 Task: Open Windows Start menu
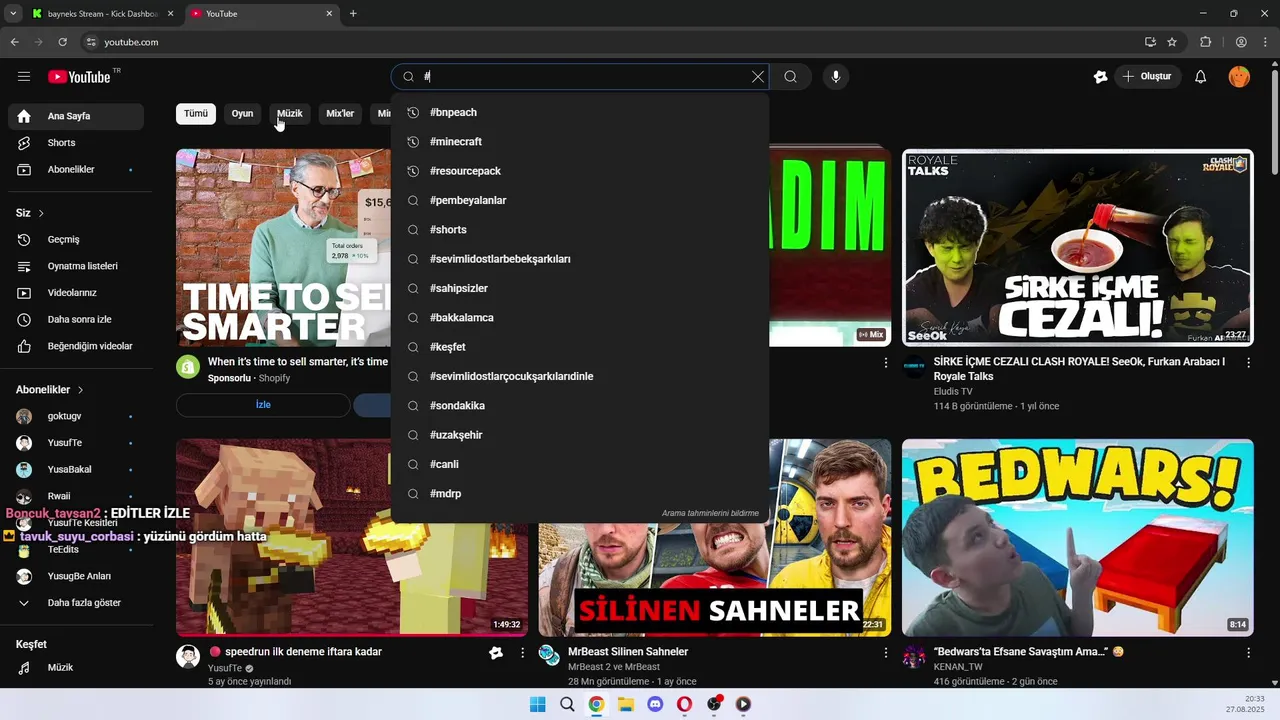(x=537, y=704)
